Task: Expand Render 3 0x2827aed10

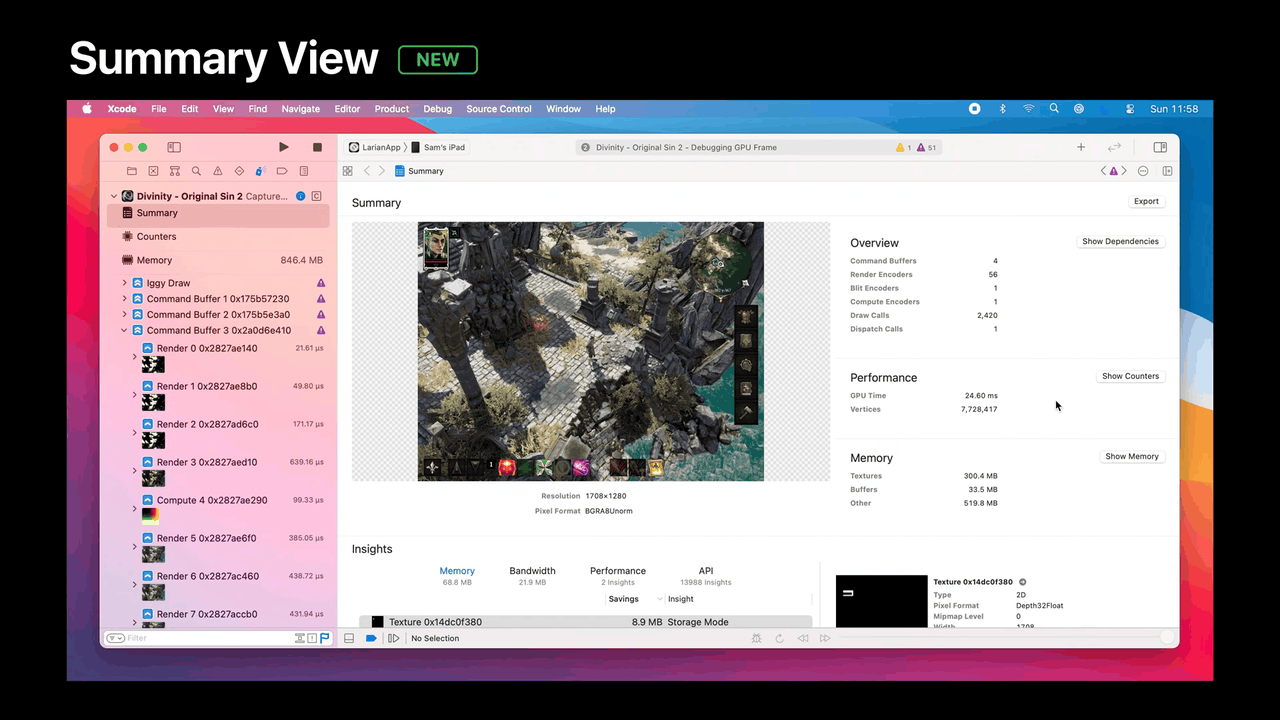Action: click(135, 471)
